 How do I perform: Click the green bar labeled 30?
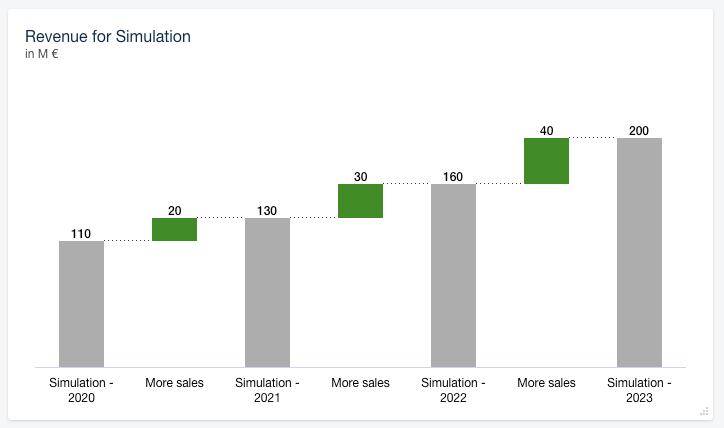(x=360, y=201)
